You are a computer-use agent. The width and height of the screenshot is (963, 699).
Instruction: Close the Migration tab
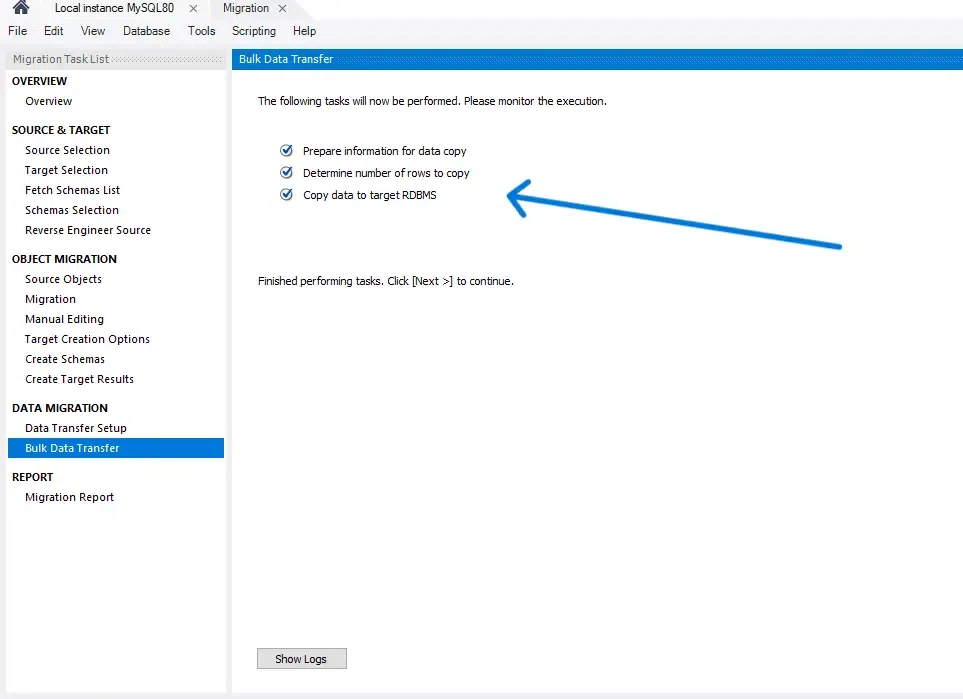click(283, 9)
